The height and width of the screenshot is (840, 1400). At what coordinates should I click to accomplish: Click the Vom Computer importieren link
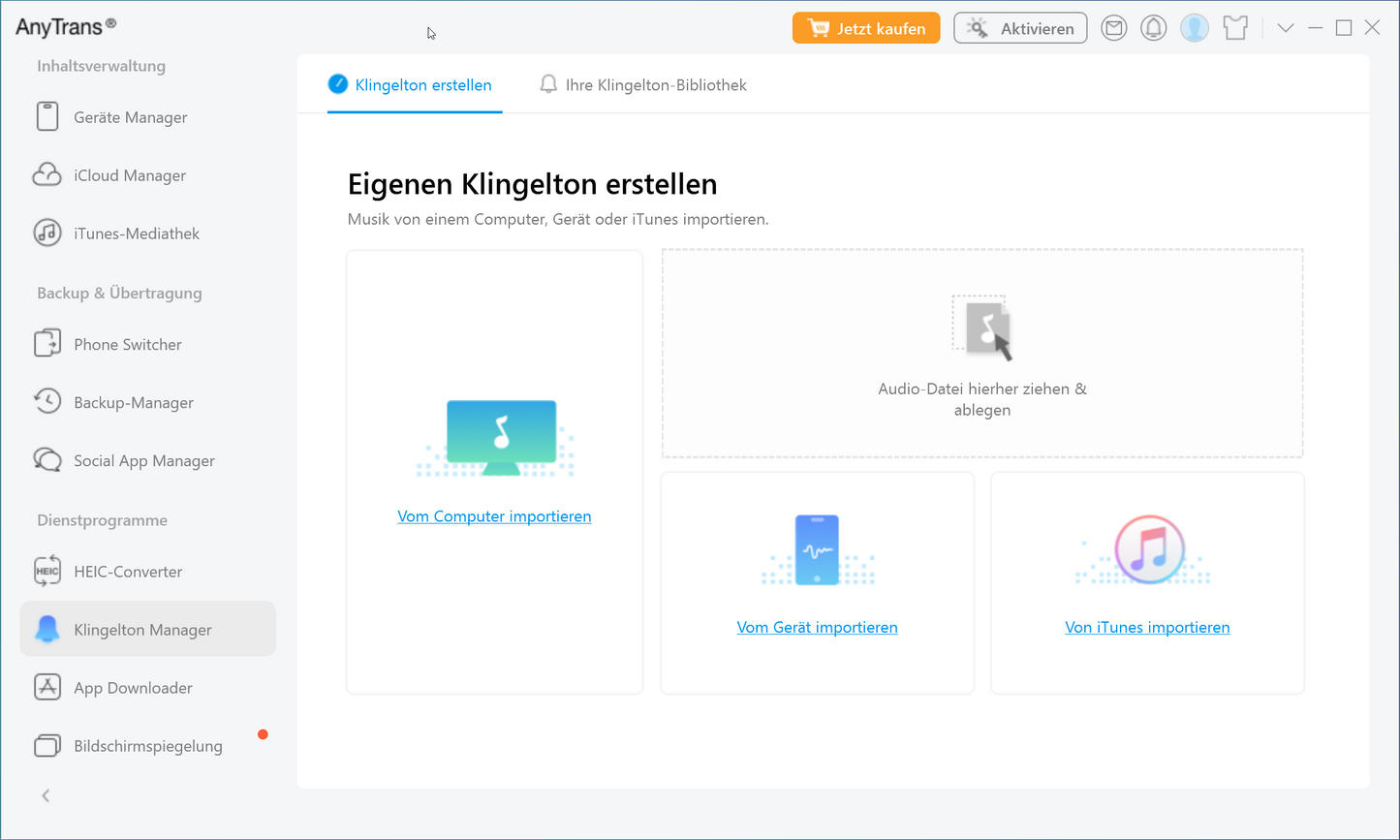[494, 516]
